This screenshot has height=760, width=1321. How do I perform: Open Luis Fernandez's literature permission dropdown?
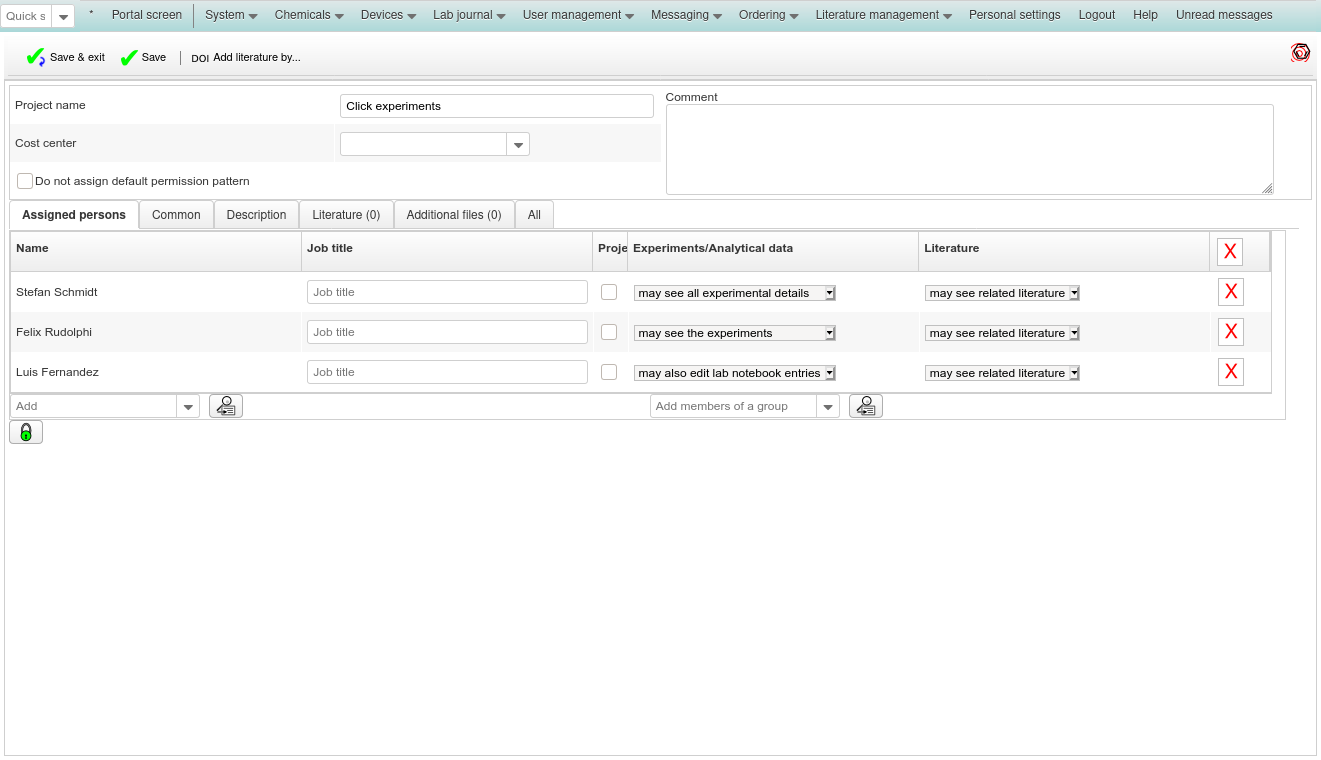(1002, 373)
